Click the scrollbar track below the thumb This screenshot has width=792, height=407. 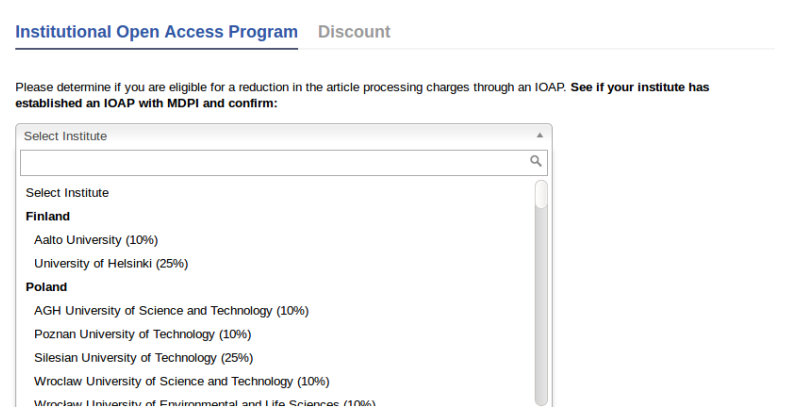pos(541,303)
